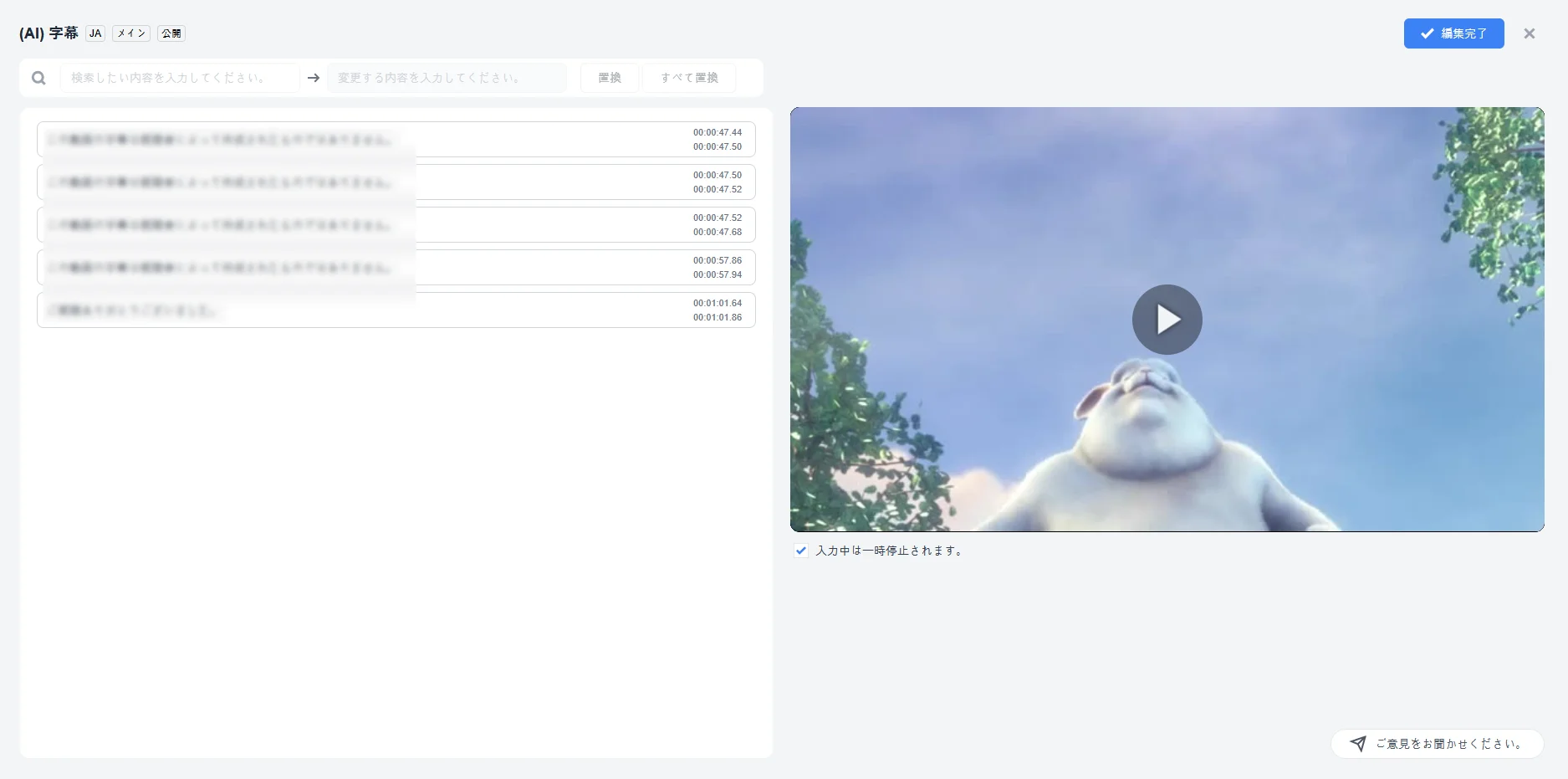Uncheck 入力中は一時停止されます checkbox
This screenshot has height=779, width=1568.
coord(801,551)
